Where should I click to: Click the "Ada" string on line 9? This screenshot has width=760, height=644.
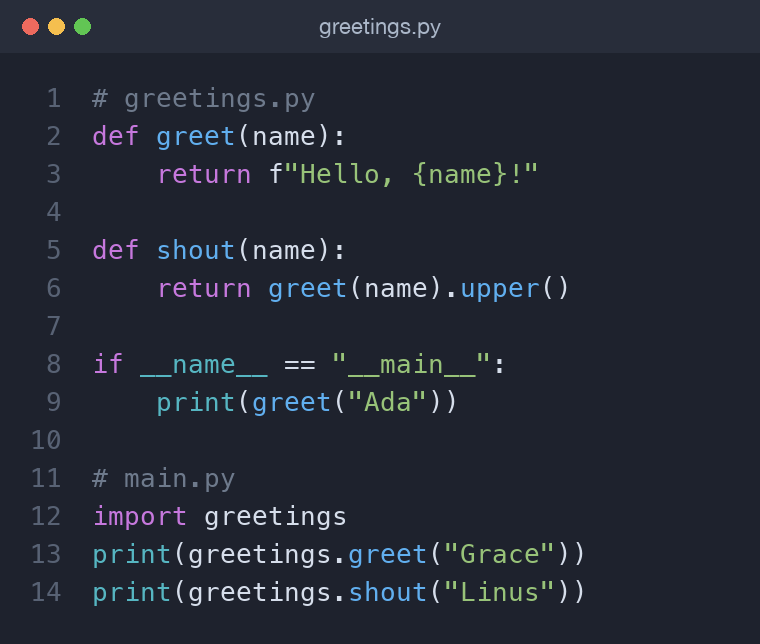[387, 402]
